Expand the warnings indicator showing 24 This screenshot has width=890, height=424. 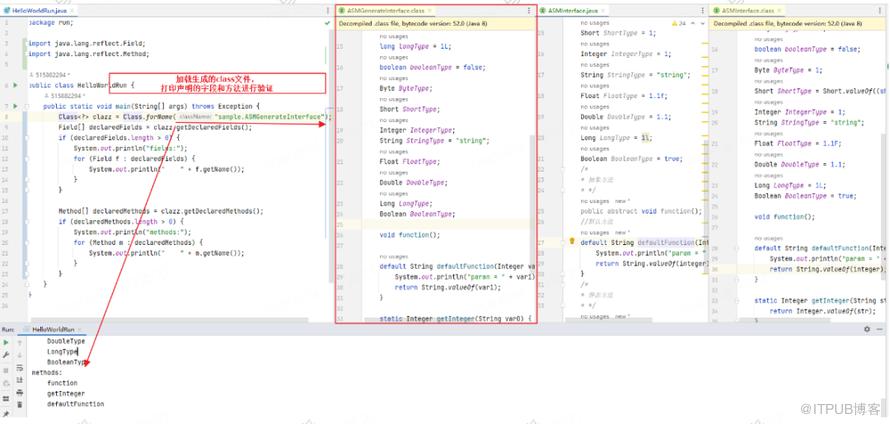point(679,24)
